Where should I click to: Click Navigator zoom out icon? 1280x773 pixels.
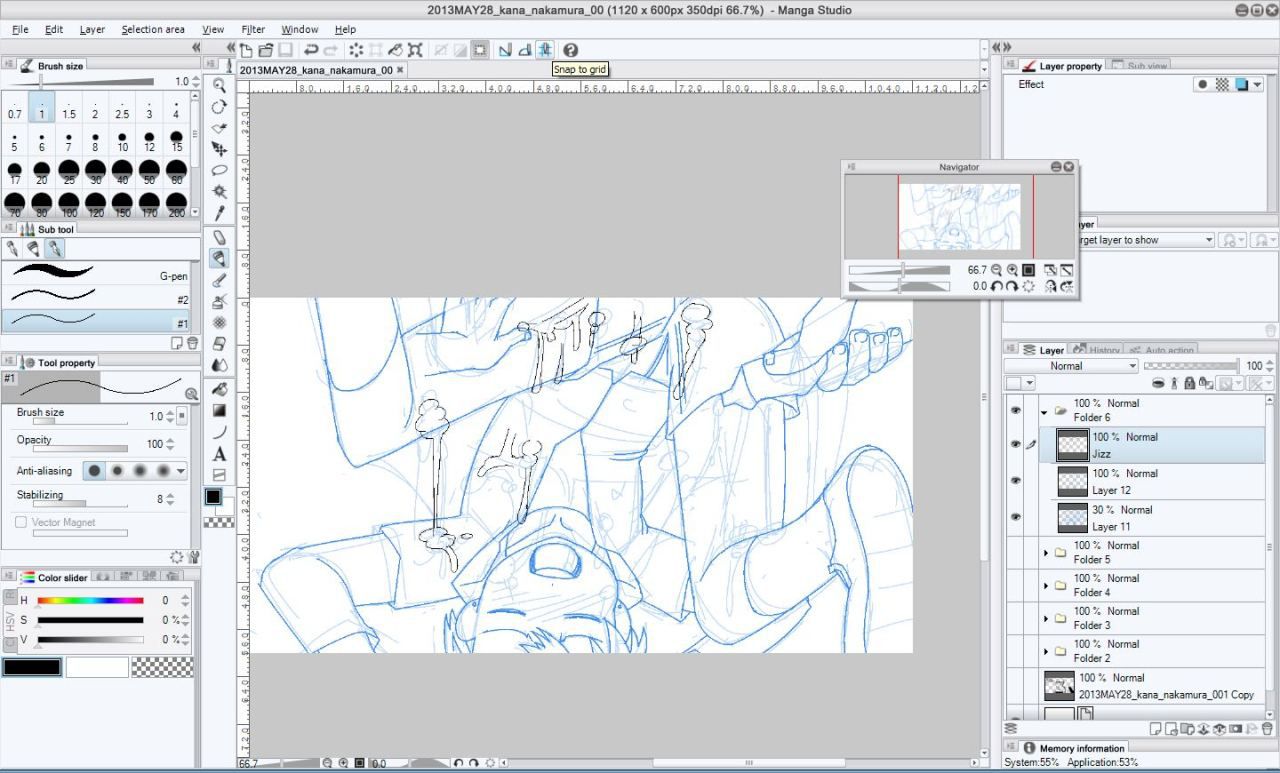(x=996, y=270)
